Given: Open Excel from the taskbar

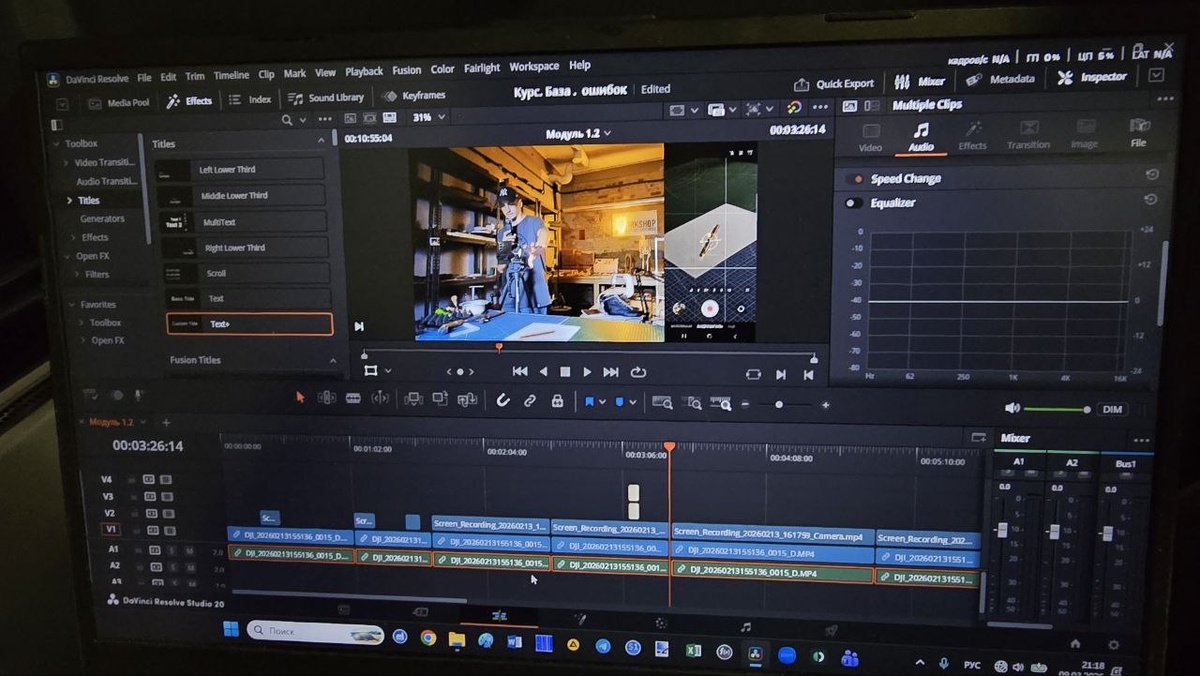Looking at the screenshot, I should 693,650.
